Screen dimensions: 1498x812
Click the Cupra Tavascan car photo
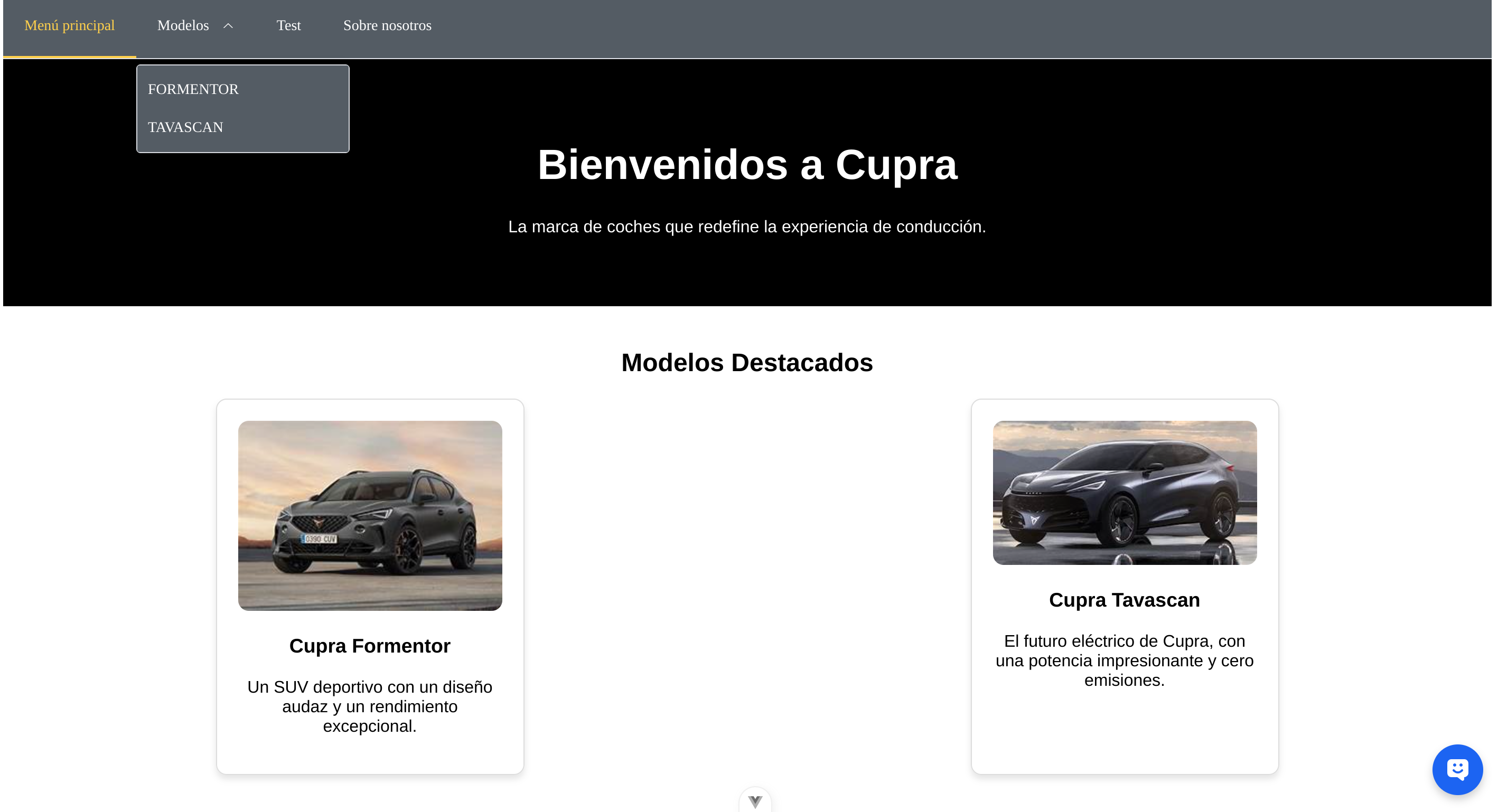1124,492
